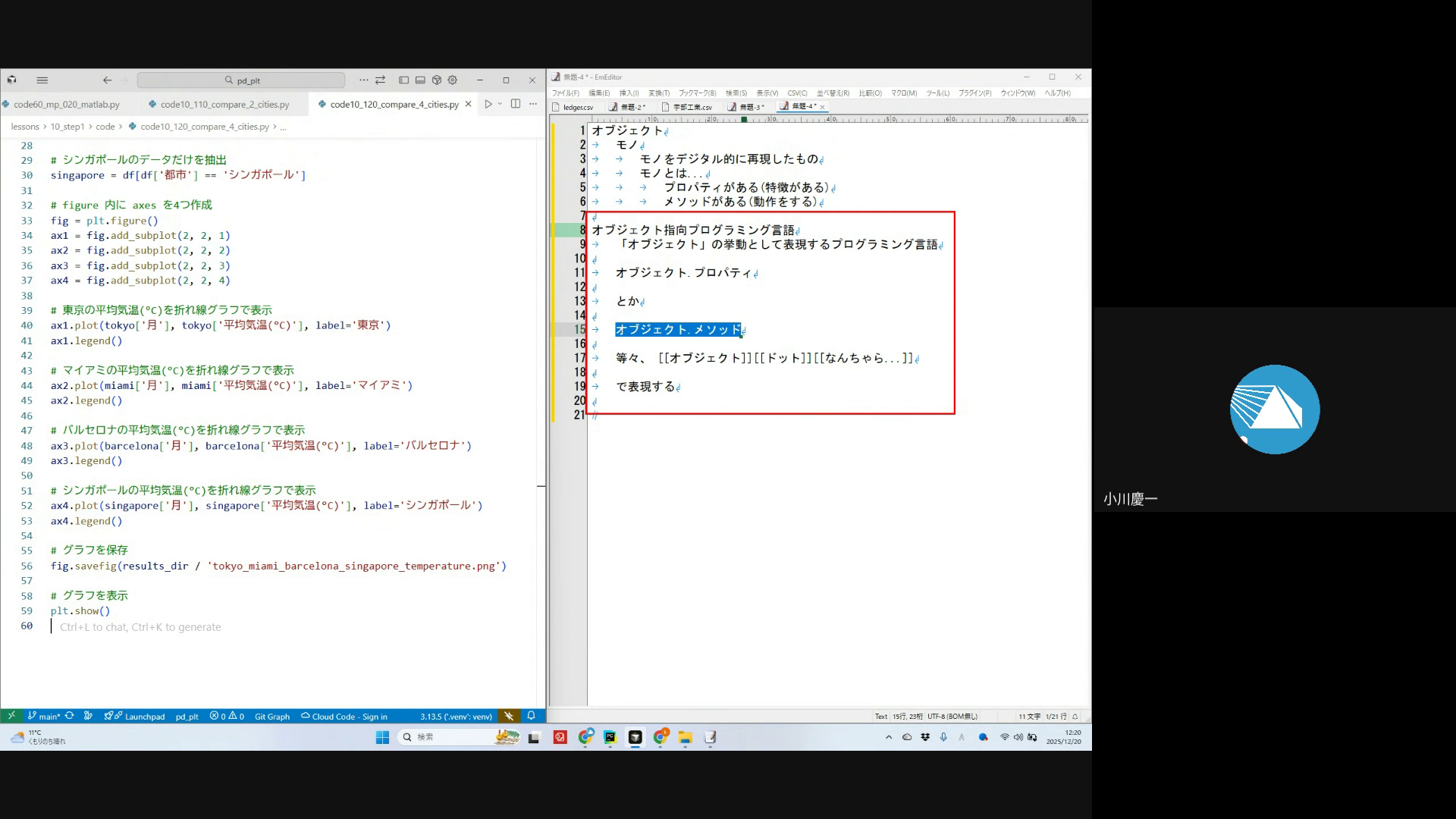Click the pd_plt search command box
This screenshot has height=819, width=1456.
tap(241, 80)
